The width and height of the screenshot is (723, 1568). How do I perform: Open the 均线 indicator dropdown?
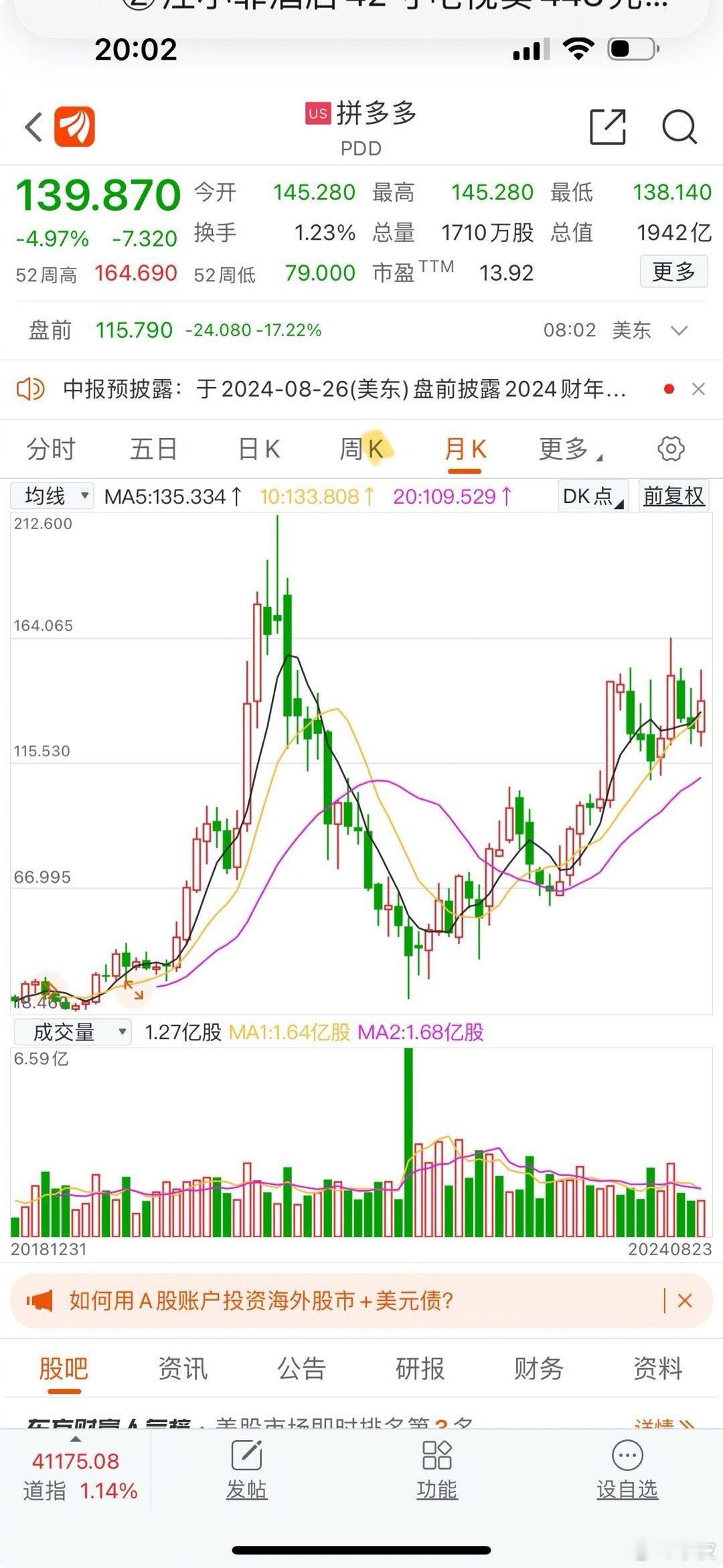click(52, 496)
